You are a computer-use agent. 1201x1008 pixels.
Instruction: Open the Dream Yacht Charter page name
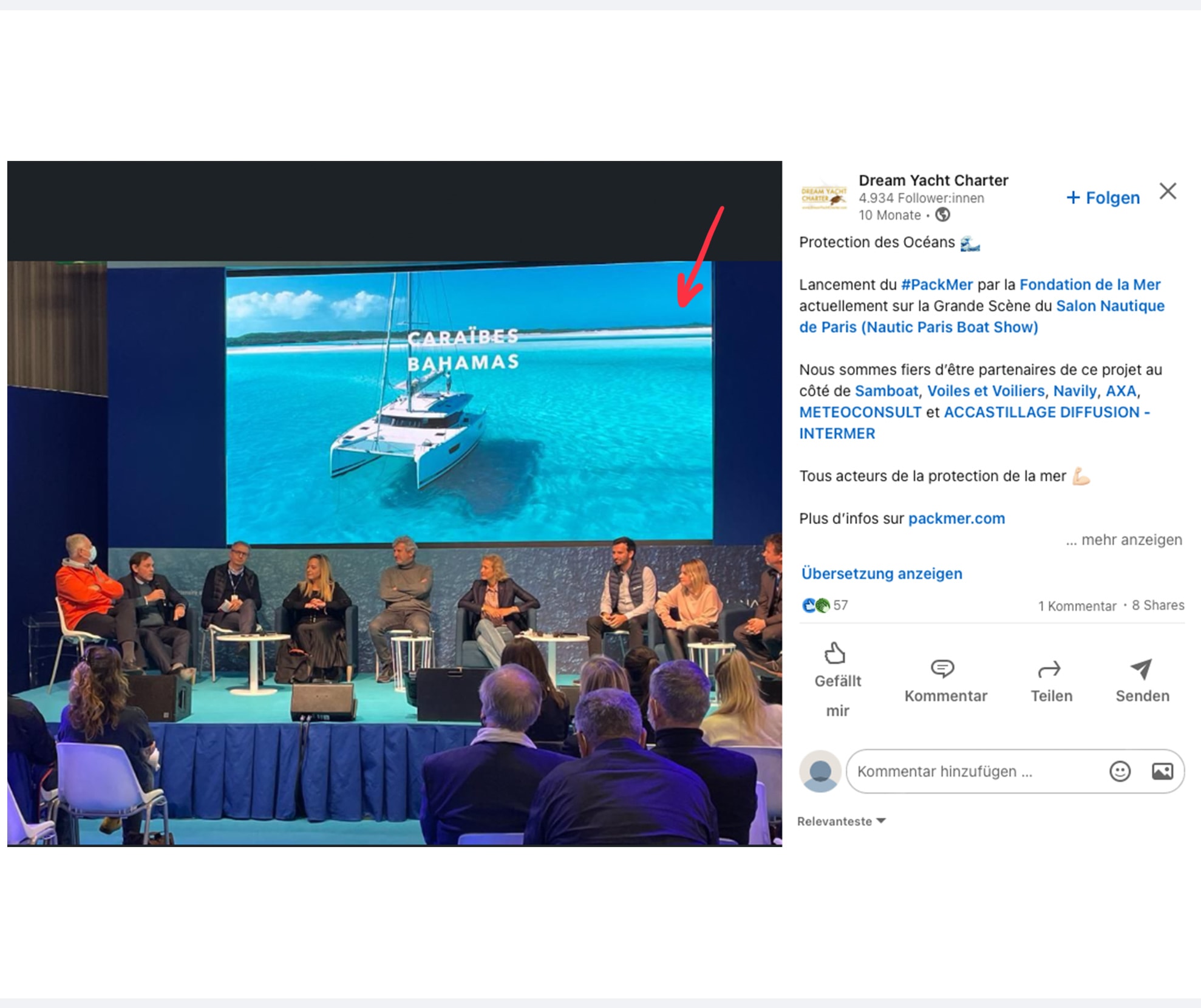click(x=933, y=180)
